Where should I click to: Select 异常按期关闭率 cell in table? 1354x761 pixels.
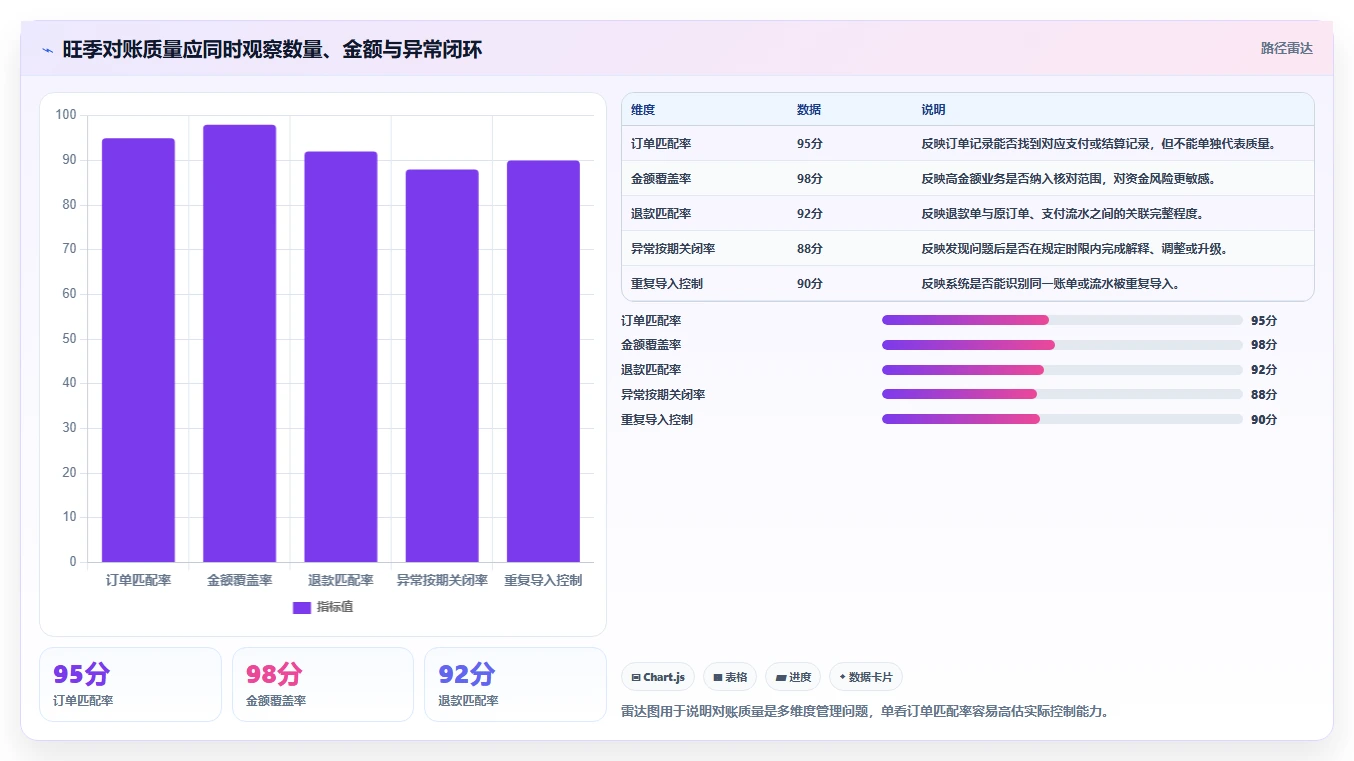[673, 249]
